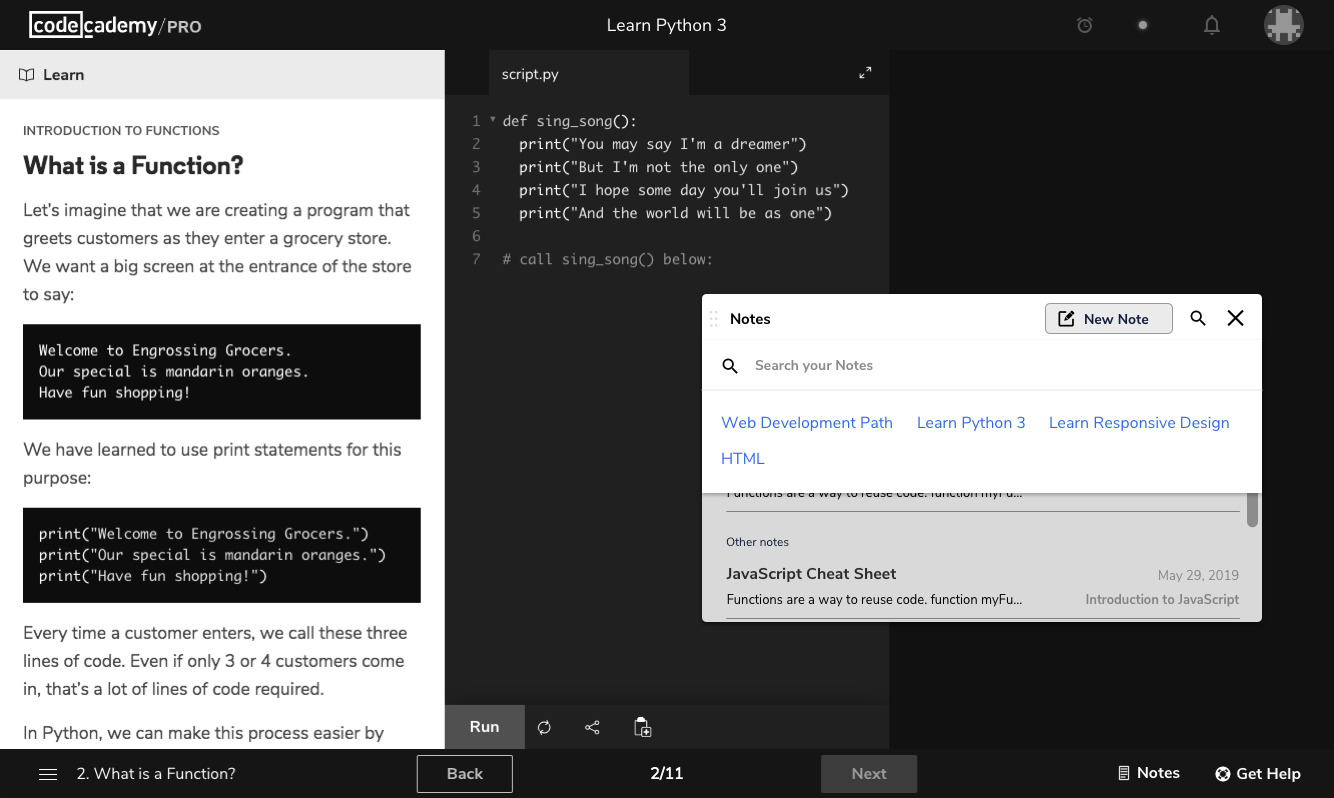Viewport: 1334px width, 798px height.
Task: Create a New Note
Action: [1109, 319]
